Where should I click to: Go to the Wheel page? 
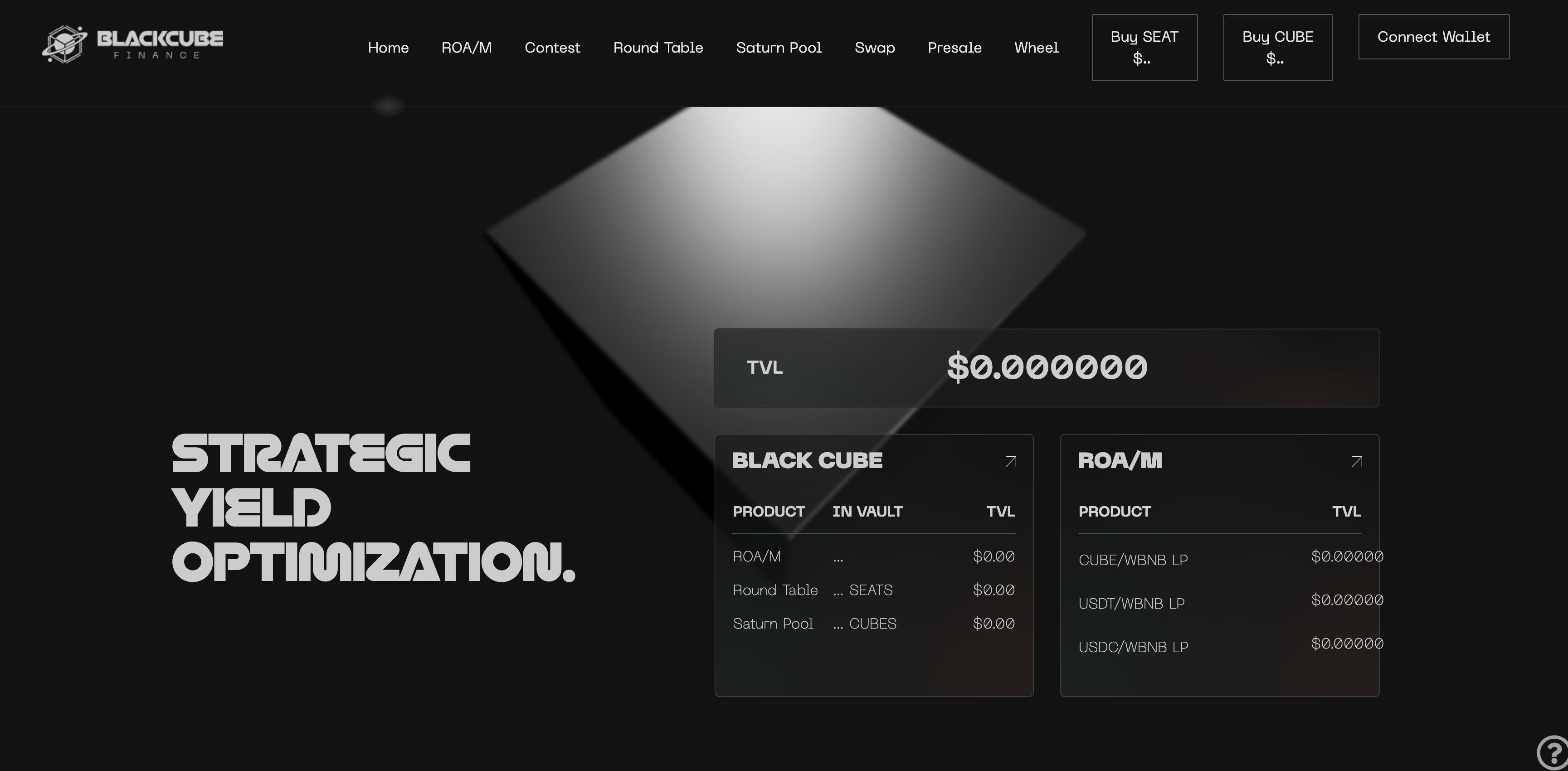1036,48
